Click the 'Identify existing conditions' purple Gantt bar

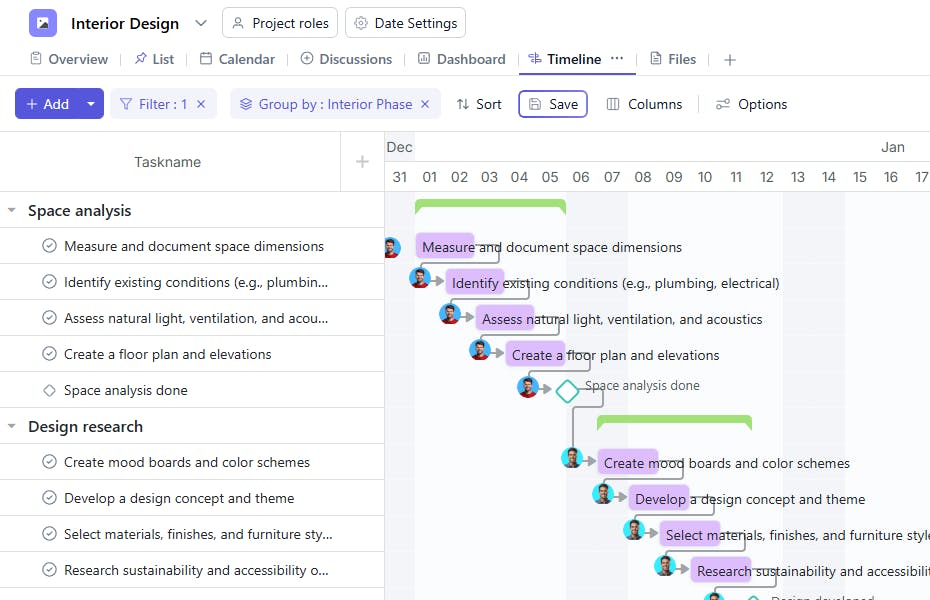pyautogui.click(x=474, y=283)
